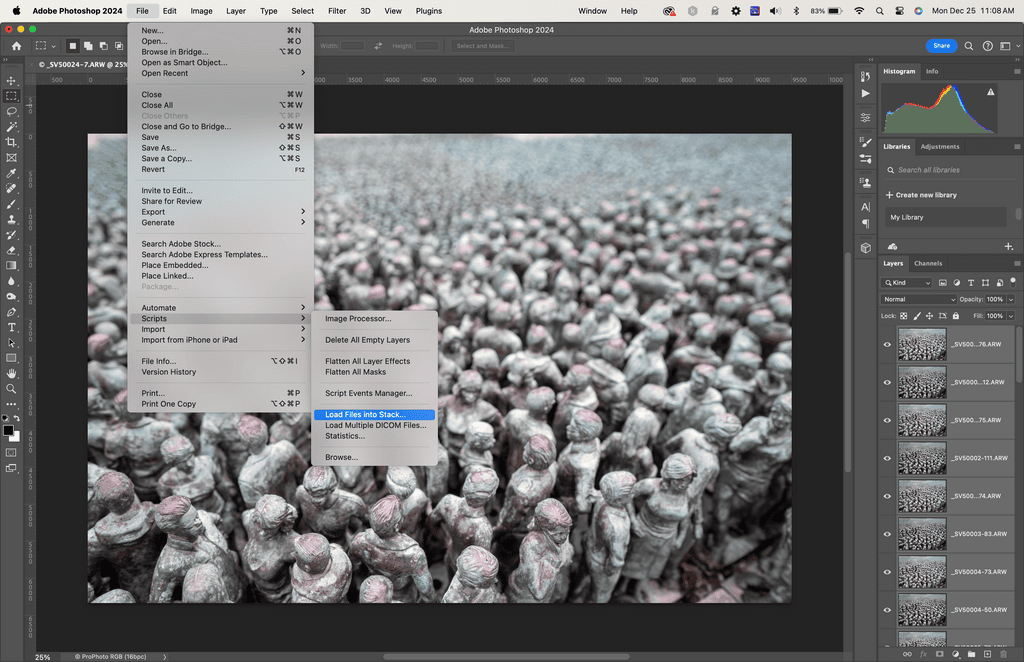Hide the _SV50004-73.ARW layer
This screenshot has width=1024, height=662.
coord(887,572)
